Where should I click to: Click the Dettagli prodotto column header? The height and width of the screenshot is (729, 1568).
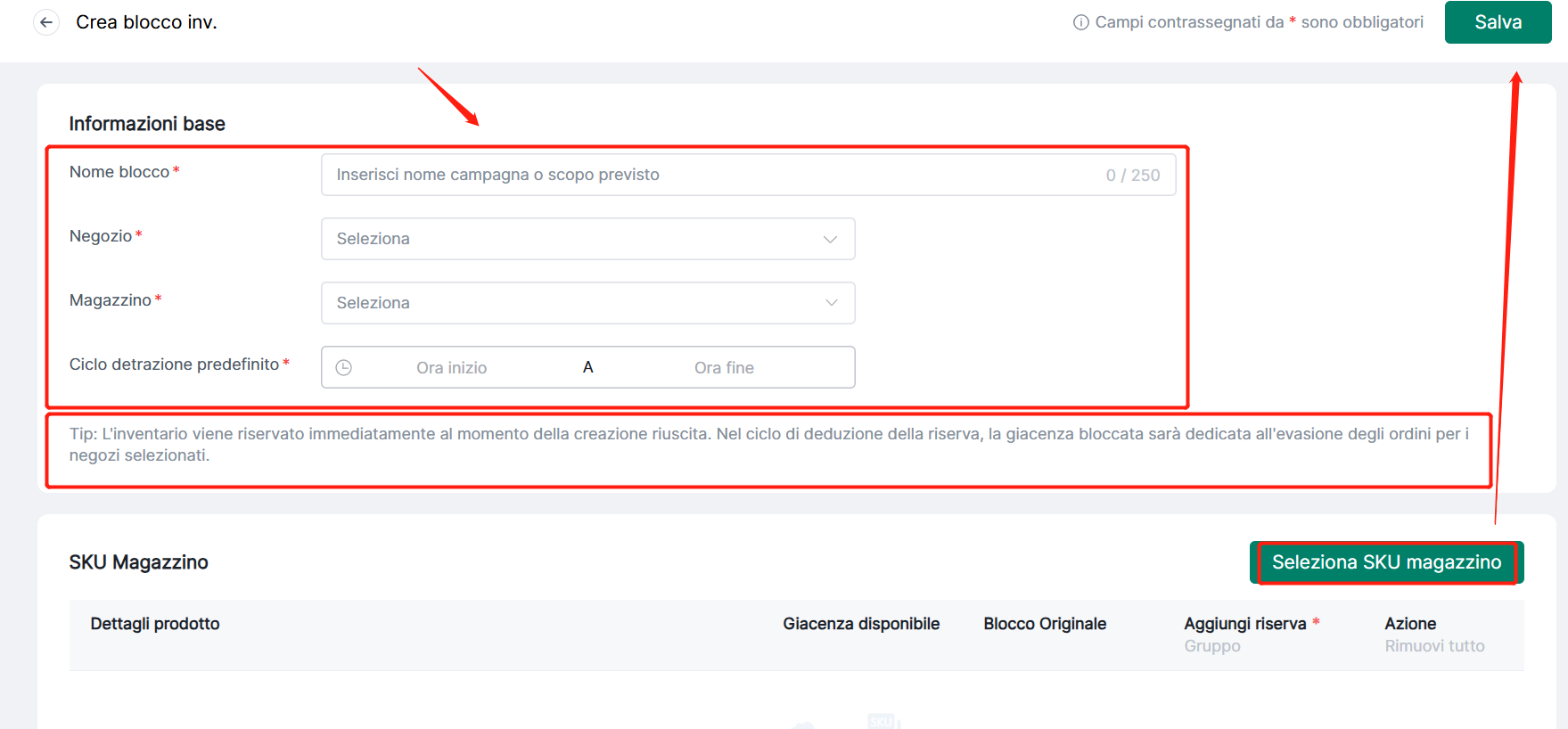pyautogui.click(x=155, y=624)
